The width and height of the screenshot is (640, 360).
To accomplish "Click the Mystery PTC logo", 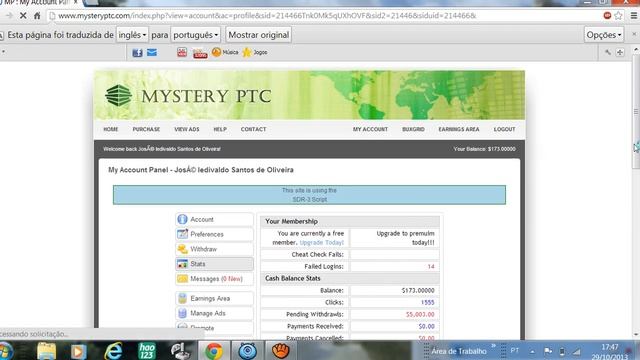I will tap(188, 96).
